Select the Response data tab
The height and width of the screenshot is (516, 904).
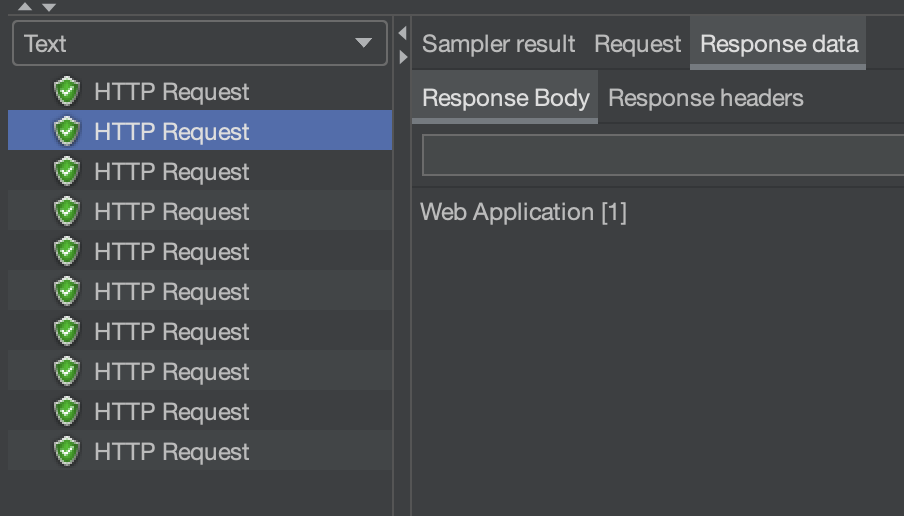pos(779,44)
